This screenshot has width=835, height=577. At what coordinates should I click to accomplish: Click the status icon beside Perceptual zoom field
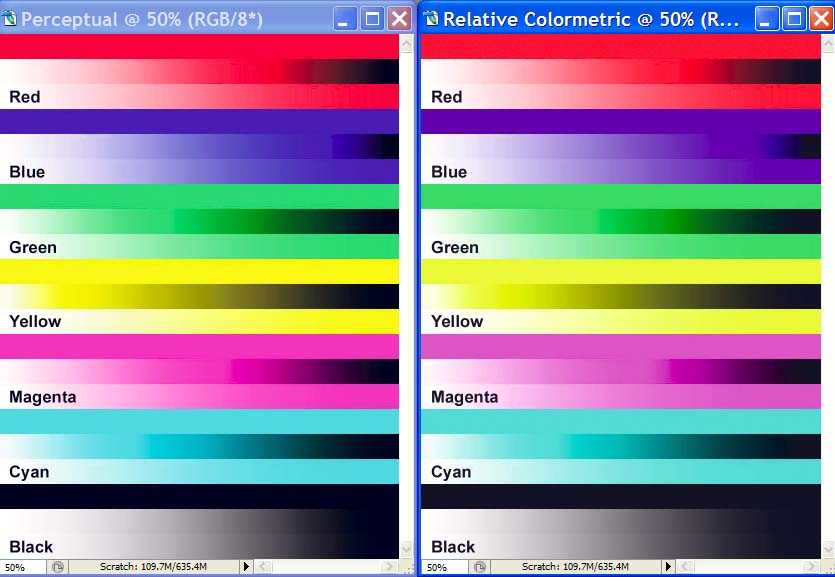(58, 567)
